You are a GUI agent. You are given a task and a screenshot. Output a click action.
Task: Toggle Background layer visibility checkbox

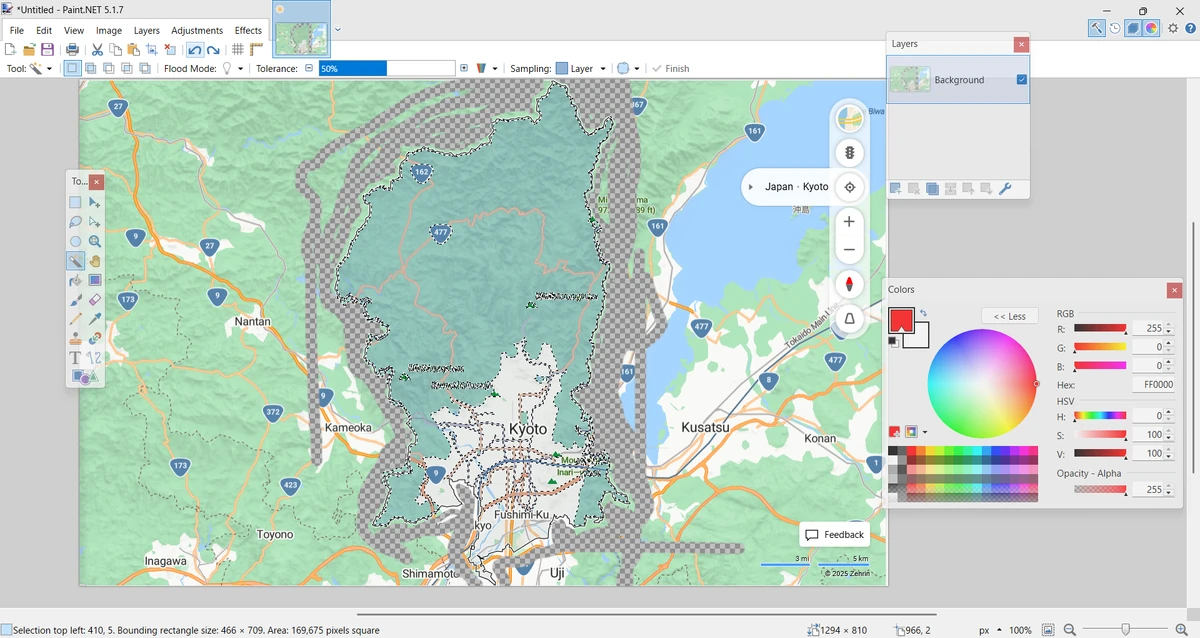coord(1022,80)
